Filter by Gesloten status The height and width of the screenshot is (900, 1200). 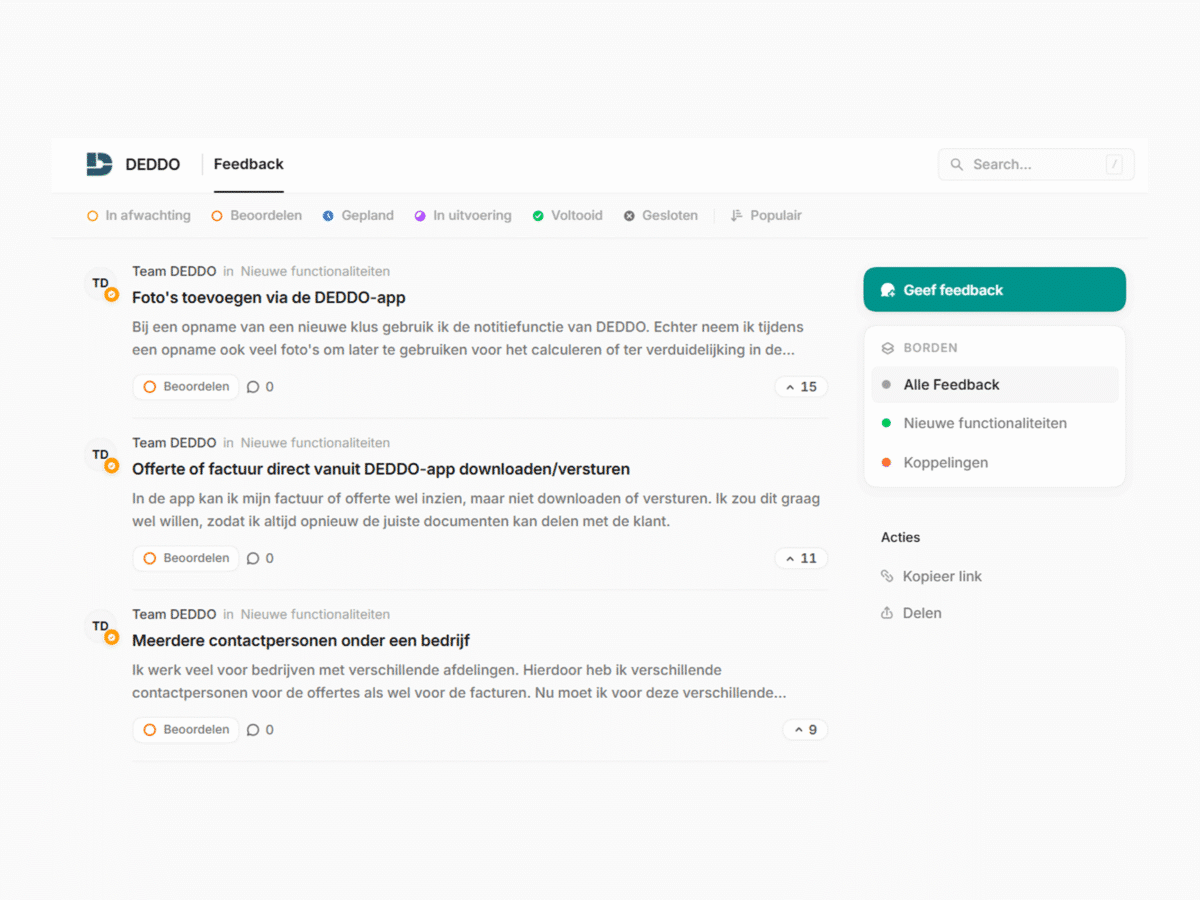tap(661, 215)
